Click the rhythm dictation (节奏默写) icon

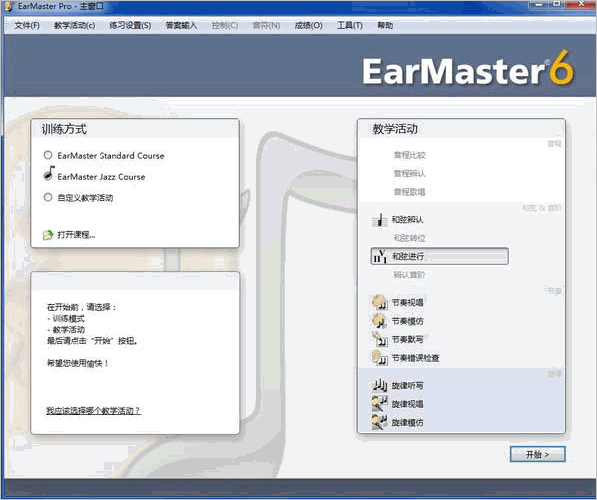tap(380, 339)
